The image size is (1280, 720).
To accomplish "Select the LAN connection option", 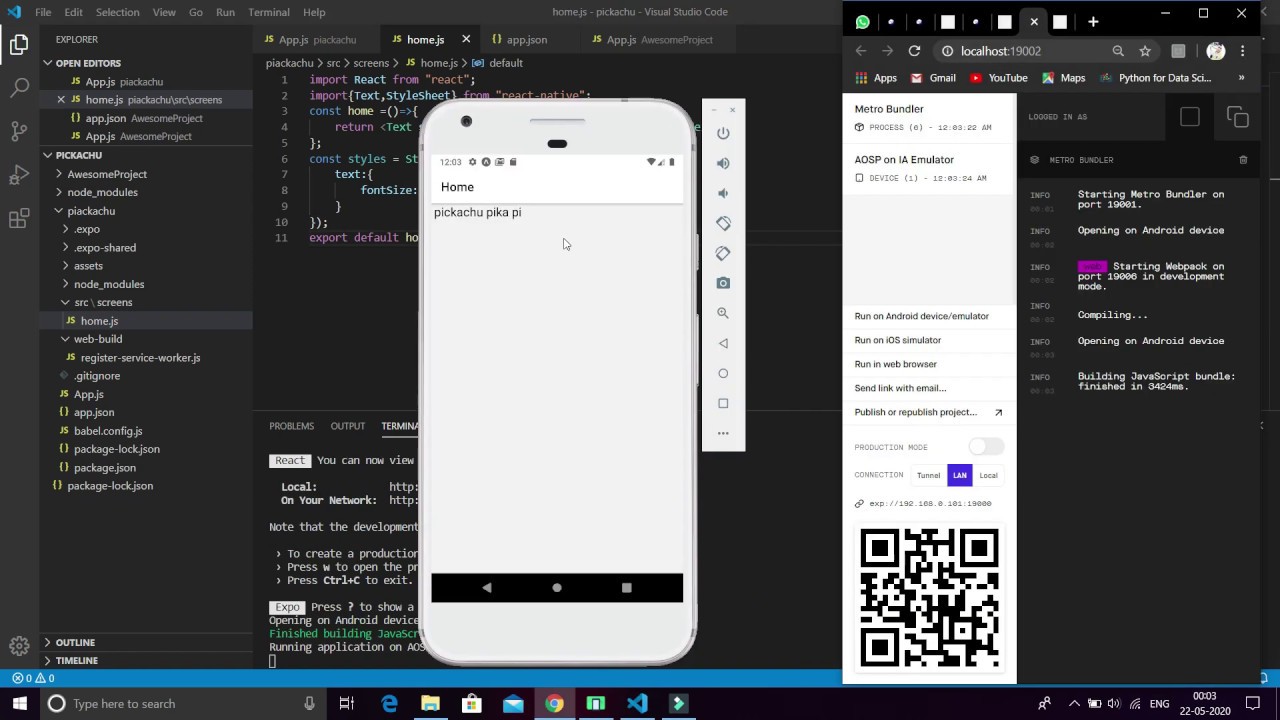I will (x=960, y=475).
